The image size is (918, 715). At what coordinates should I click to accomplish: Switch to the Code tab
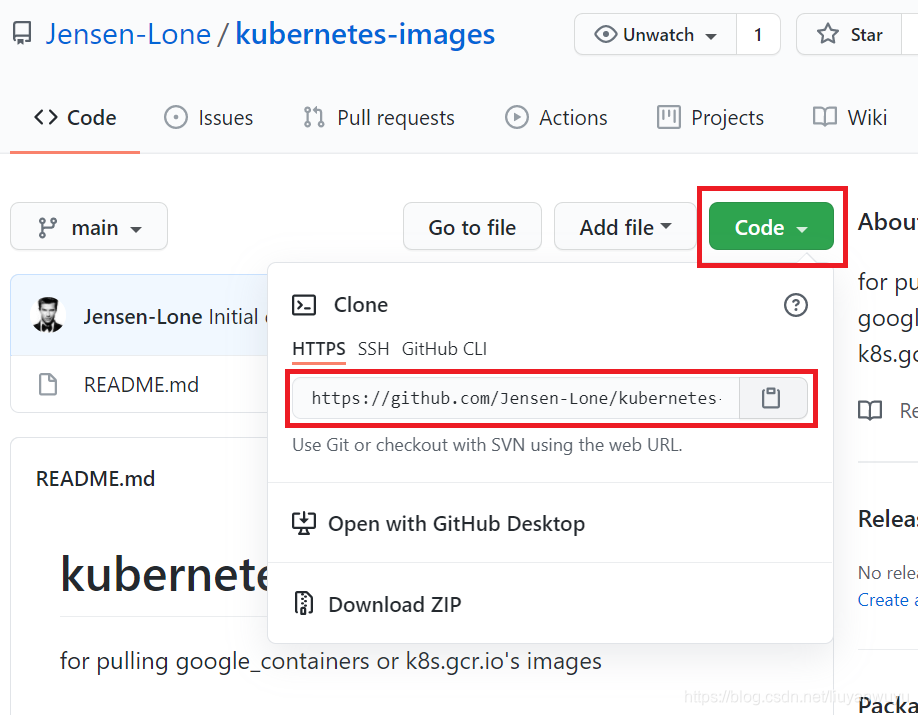click(x=75, y=118)
